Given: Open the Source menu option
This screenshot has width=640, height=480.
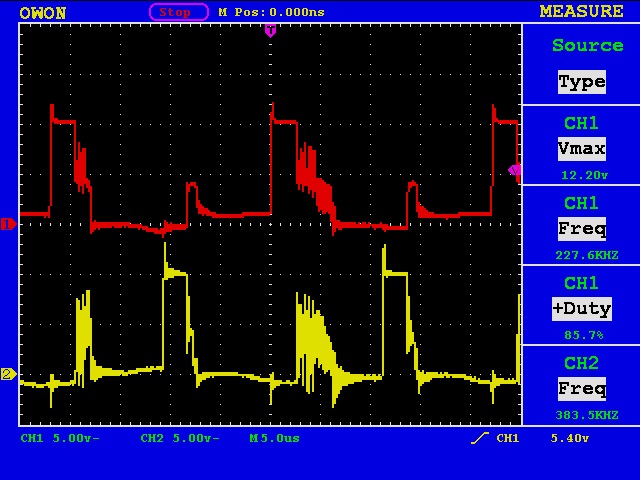Looking at the screenshot, I should [x=587, y=45].
